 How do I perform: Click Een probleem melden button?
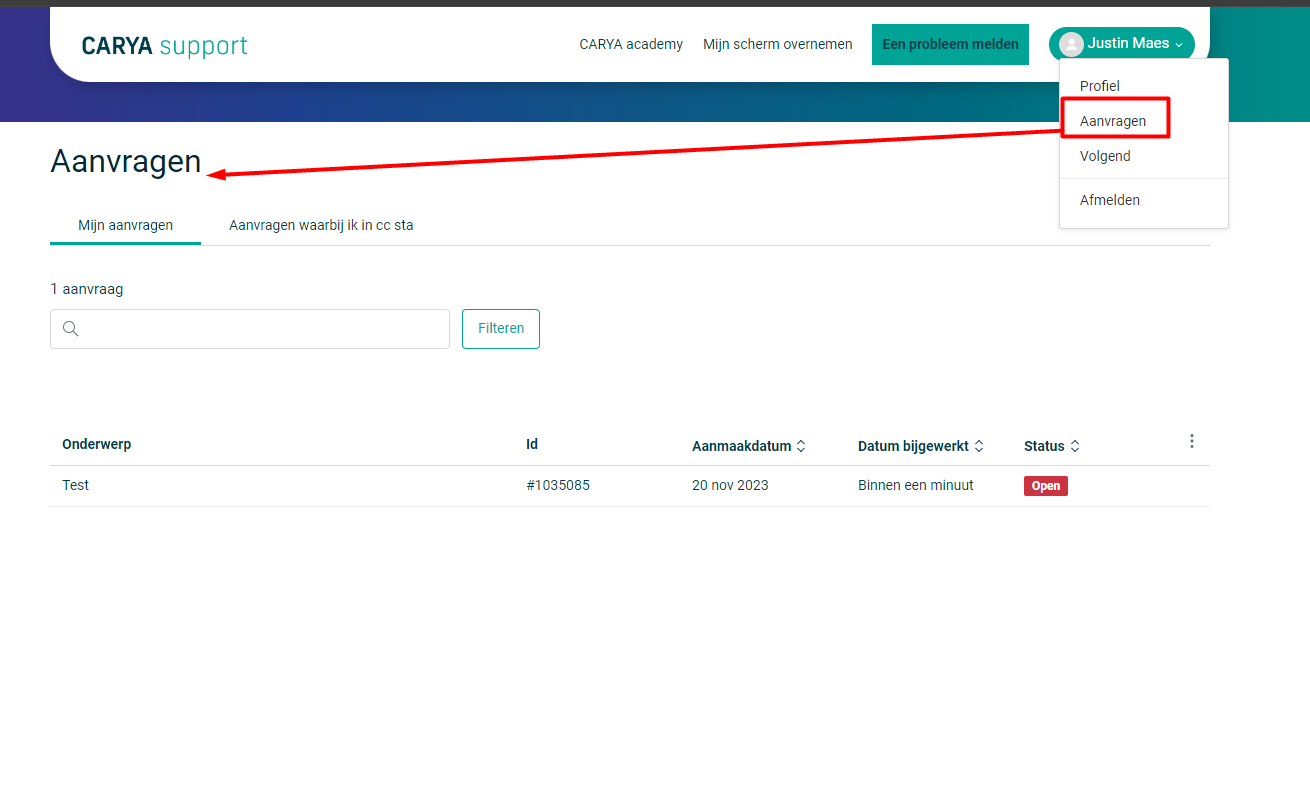pos(950,44)
